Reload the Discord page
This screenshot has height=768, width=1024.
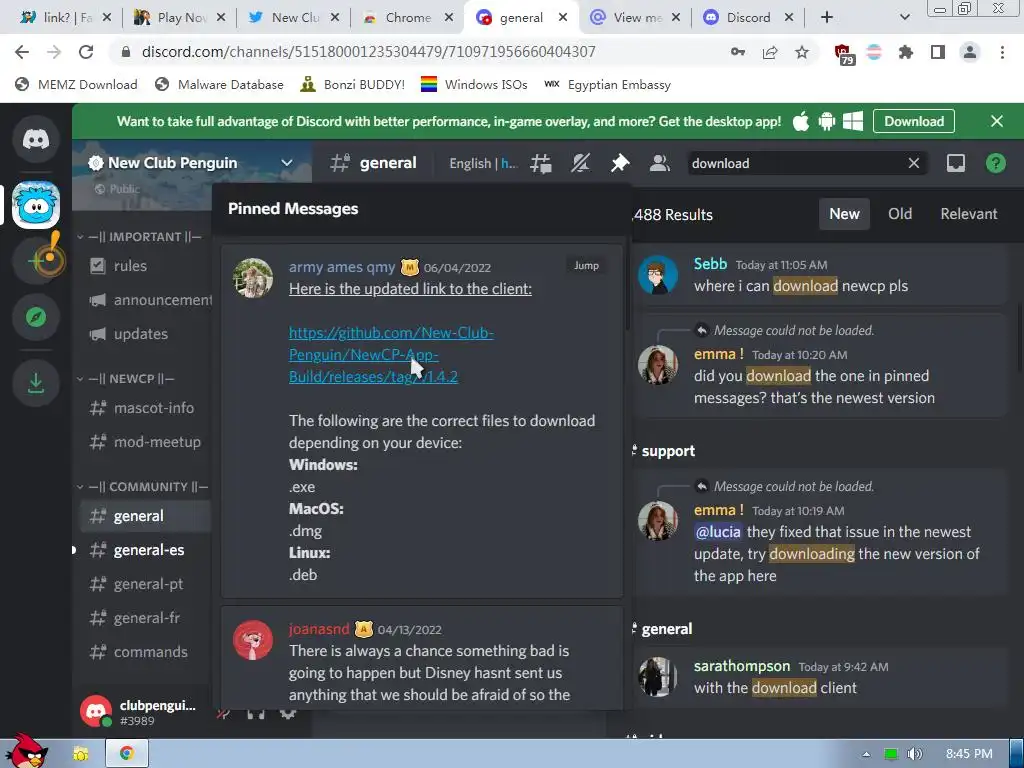click(x=86, y=52)
